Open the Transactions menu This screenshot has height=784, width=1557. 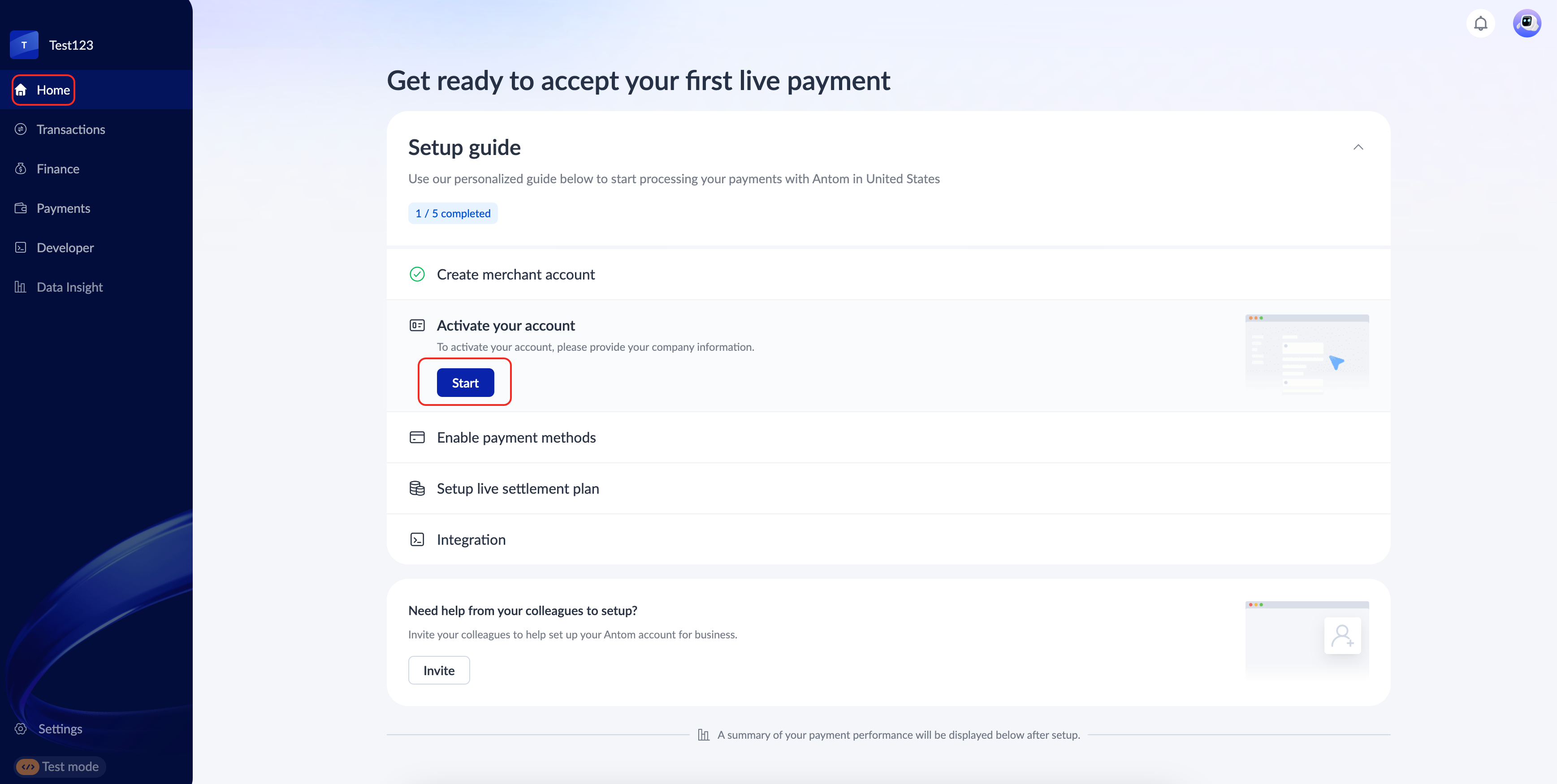[x=71, y=129]
